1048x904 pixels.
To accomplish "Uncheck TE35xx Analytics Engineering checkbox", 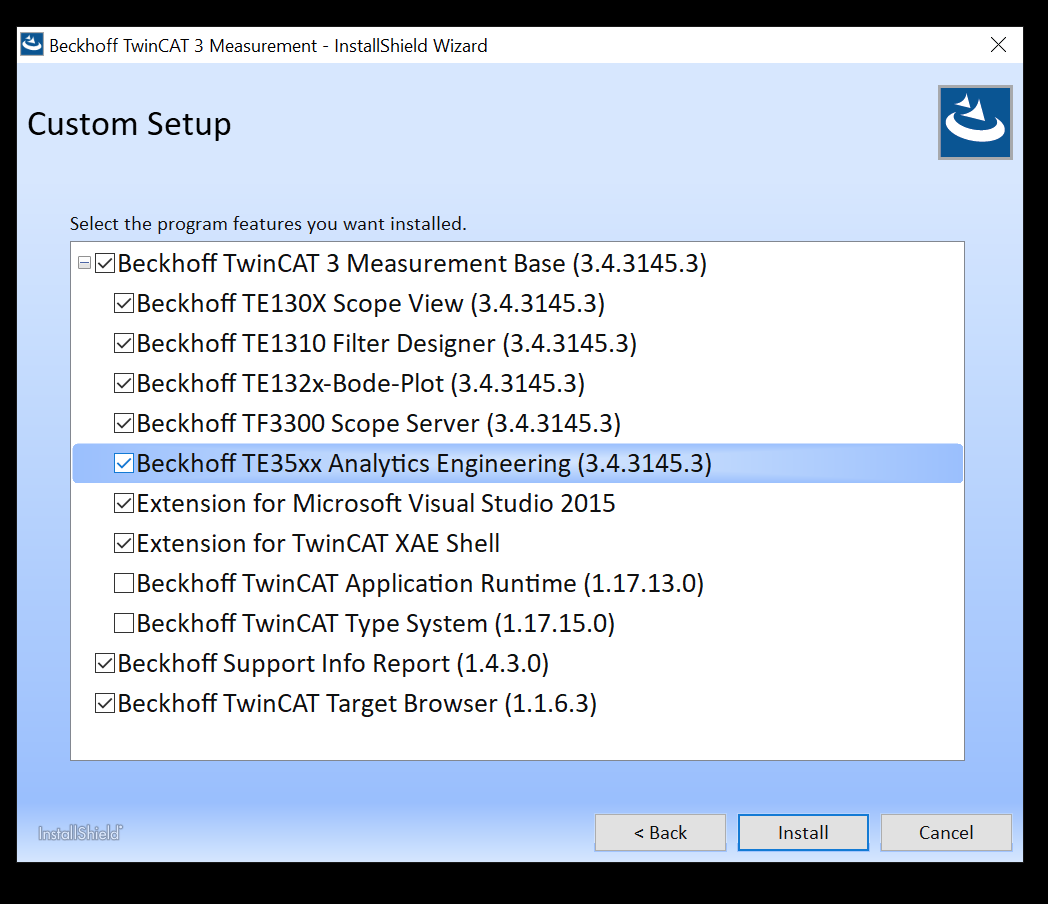I will tap(124, 463).
